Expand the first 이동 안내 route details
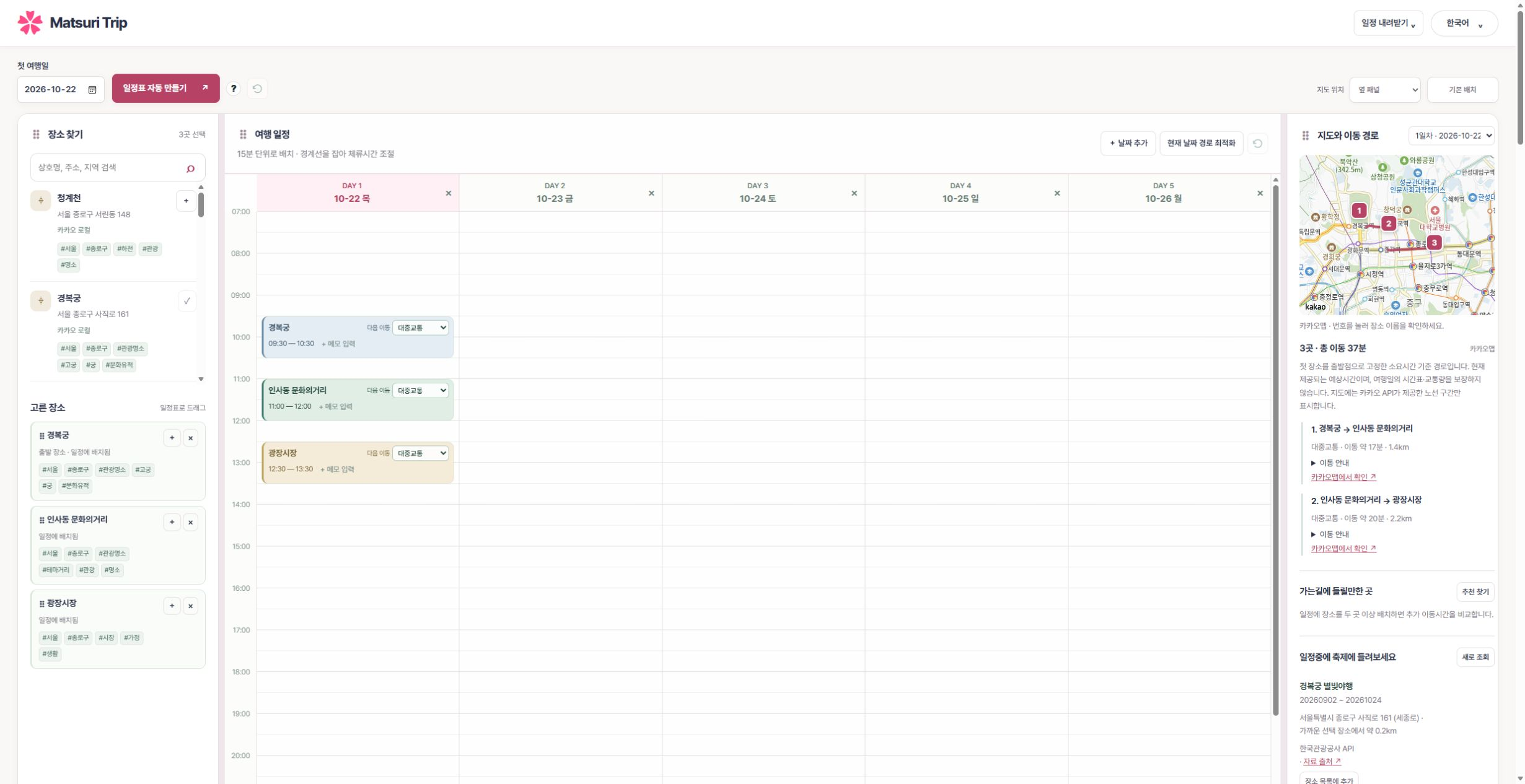 [x=1330, y=463]
